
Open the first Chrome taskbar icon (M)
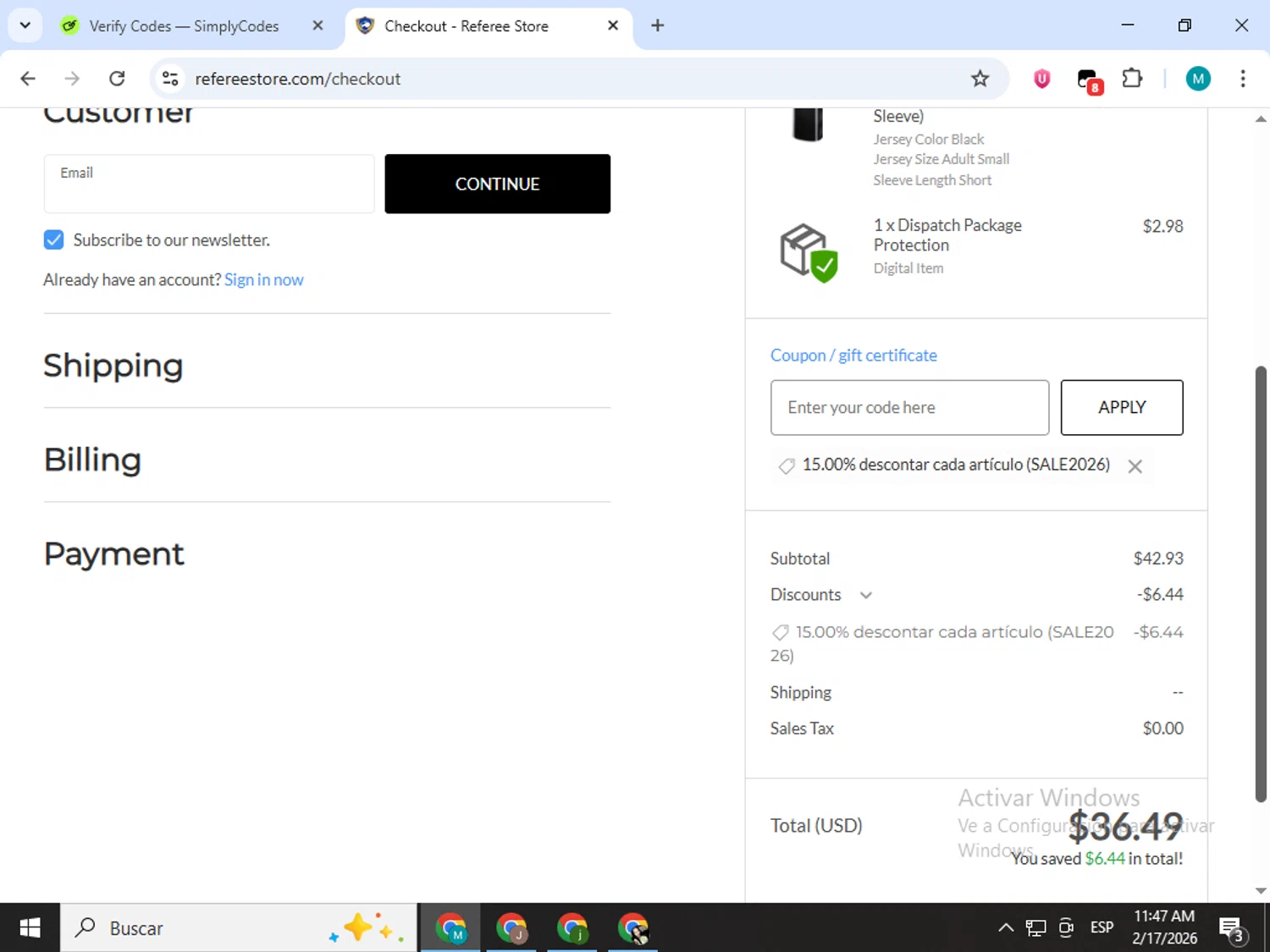click(x=450, y=928)
